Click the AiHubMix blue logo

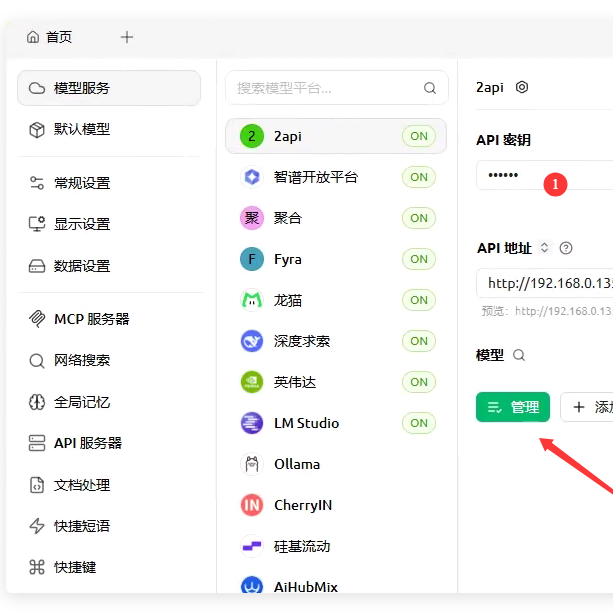252,585
